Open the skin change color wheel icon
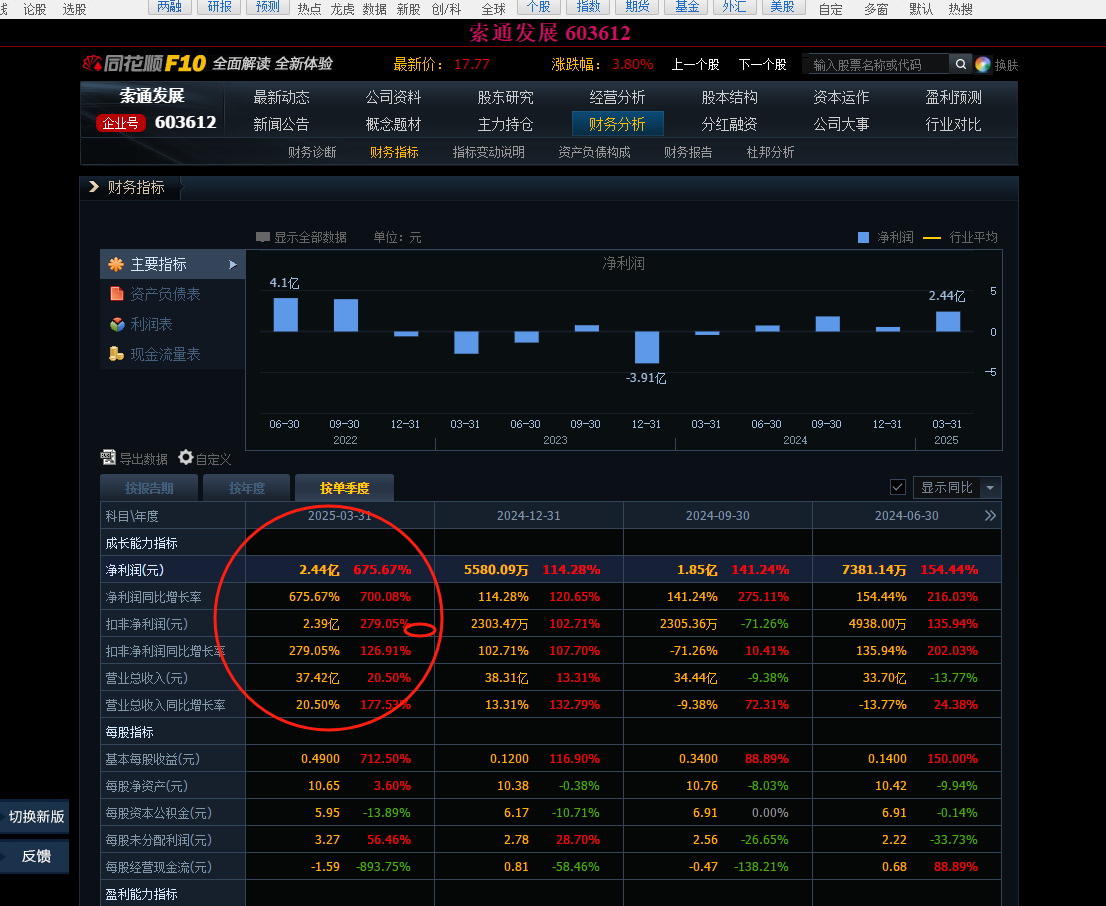The width and height of the screenshot is (1106, 906). point(983,64)
